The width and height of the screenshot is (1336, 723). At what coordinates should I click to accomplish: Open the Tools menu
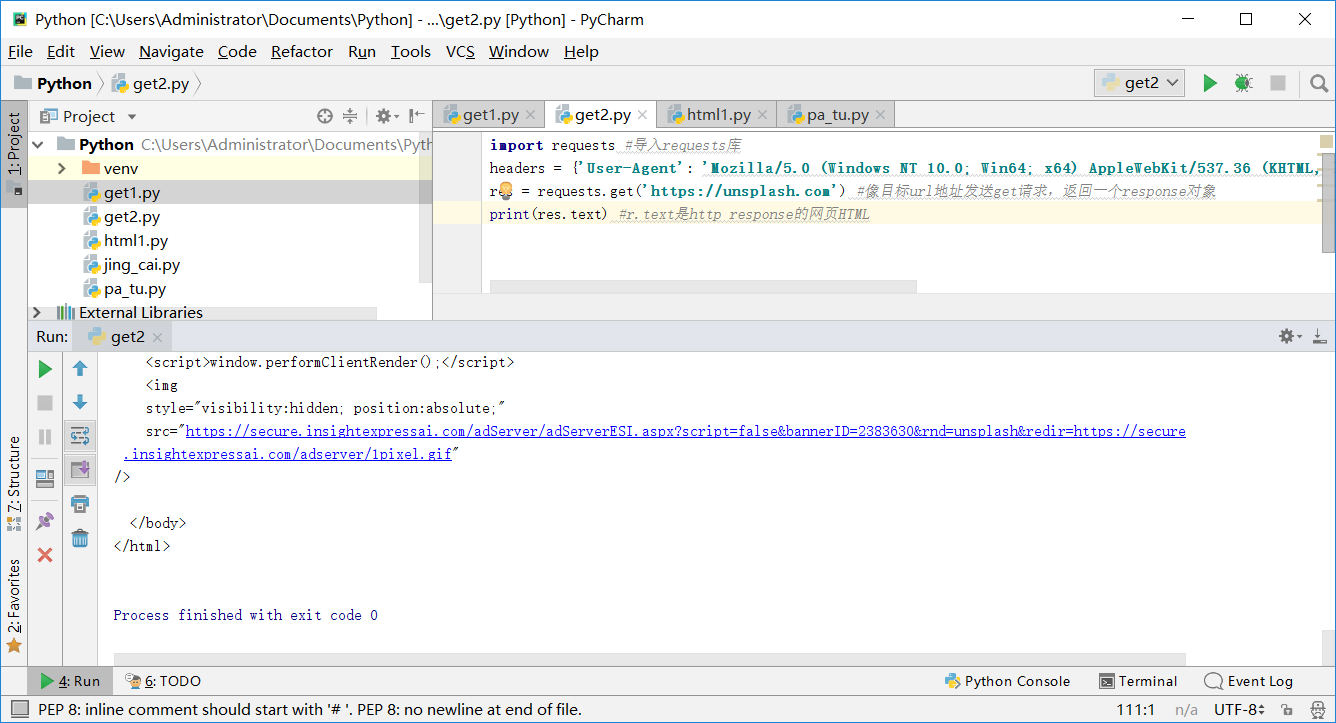410,51
